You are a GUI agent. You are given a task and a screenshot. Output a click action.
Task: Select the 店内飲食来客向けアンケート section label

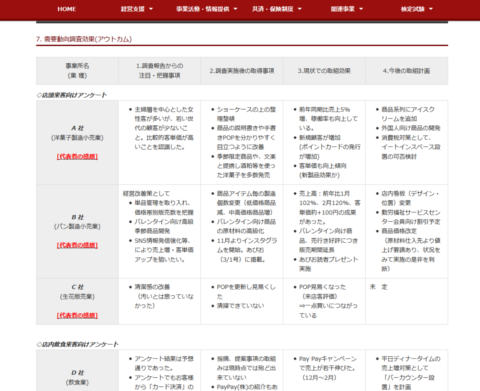coord(77,344)
